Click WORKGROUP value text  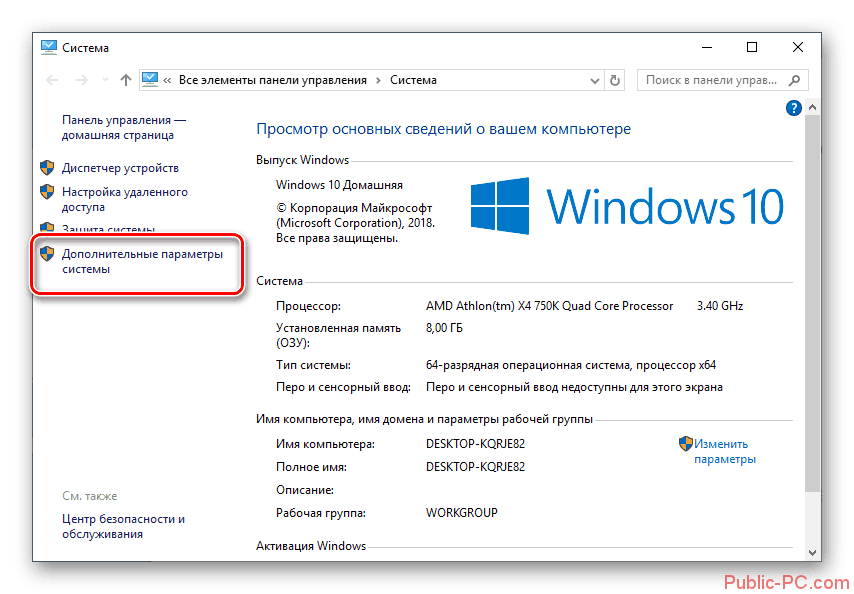462,513
